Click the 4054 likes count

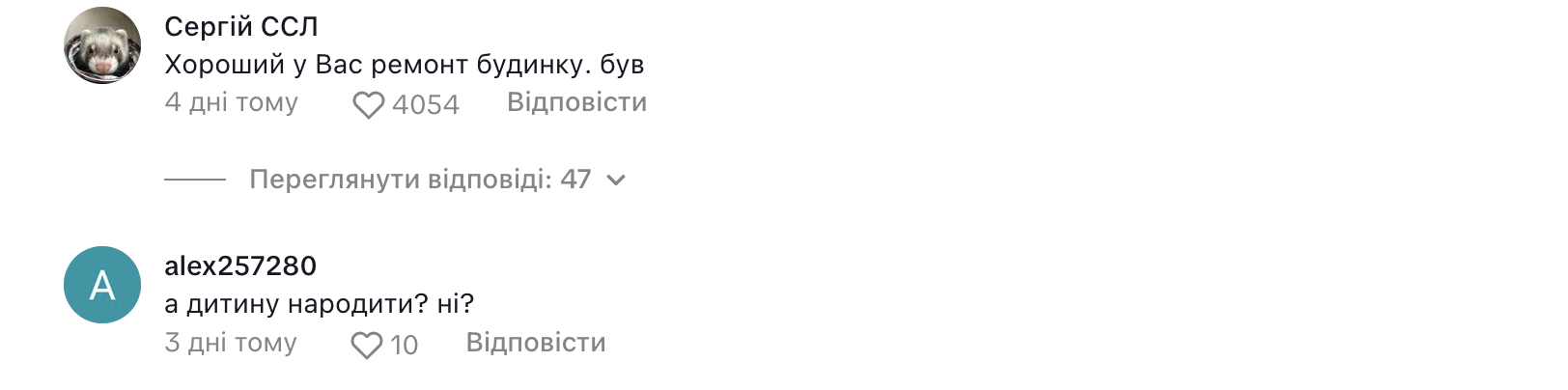(x=426, y=104)
